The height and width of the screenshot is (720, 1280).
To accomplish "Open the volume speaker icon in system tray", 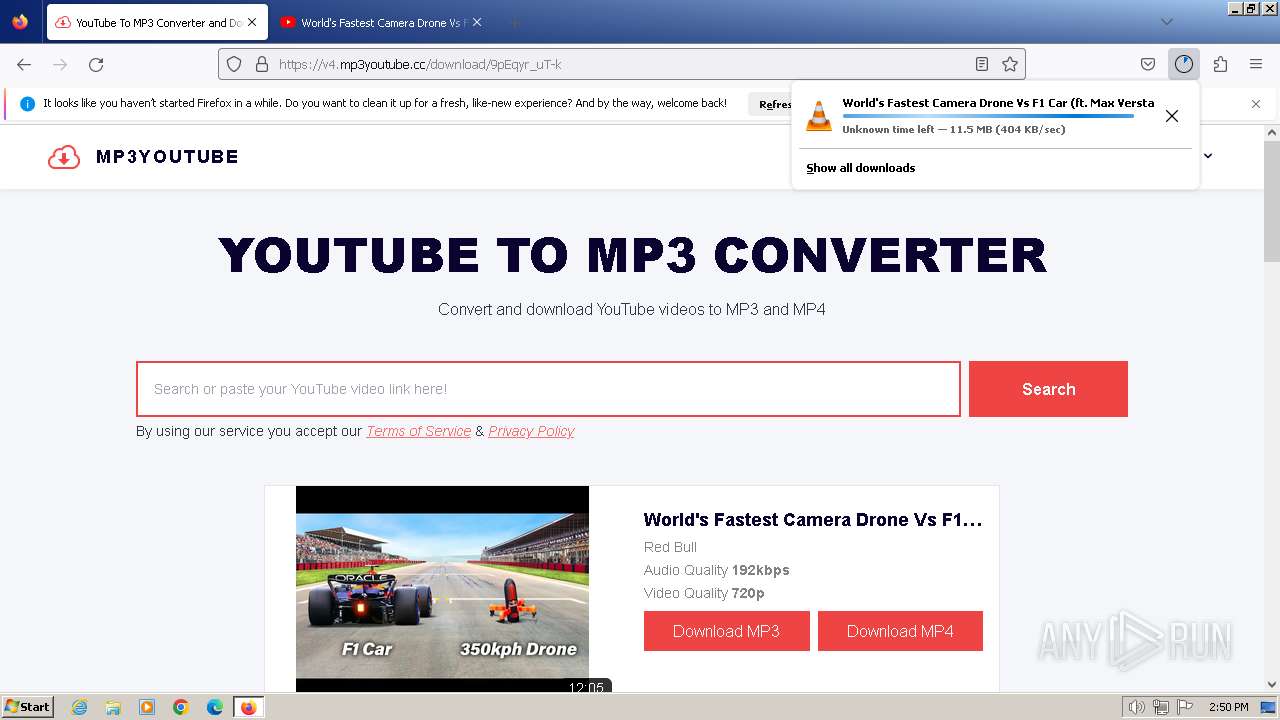I will [1136, 707].
